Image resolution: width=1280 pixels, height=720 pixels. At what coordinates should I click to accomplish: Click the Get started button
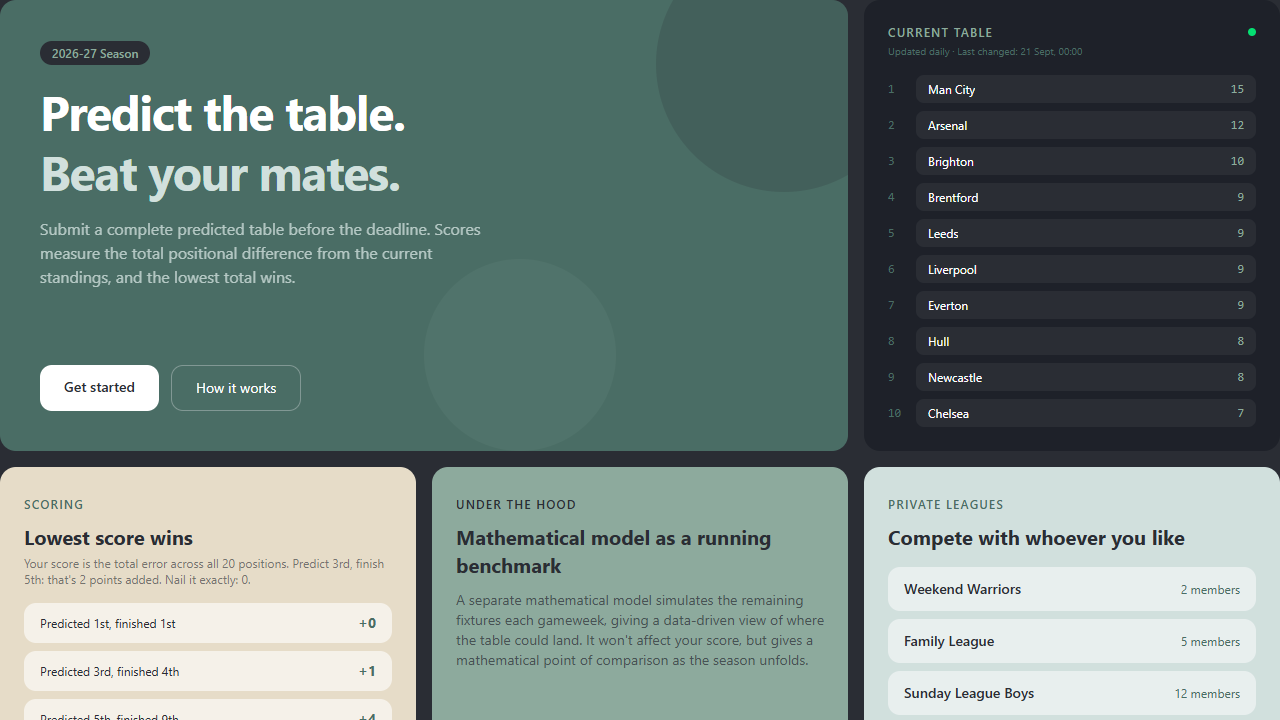tap(99, 388)
